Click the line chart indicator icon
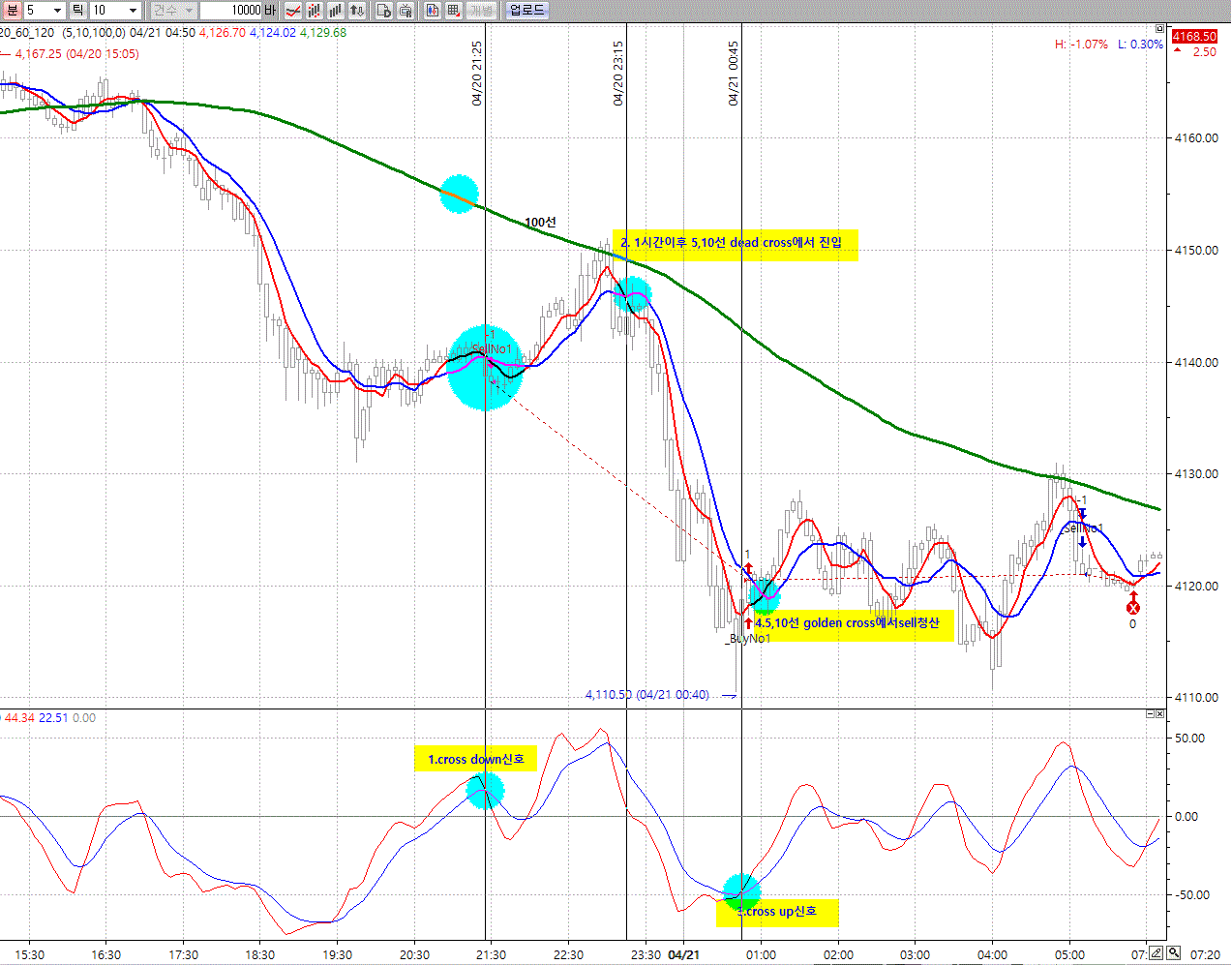The width and height of the screenshot is (1232, 965). (292, 11)
